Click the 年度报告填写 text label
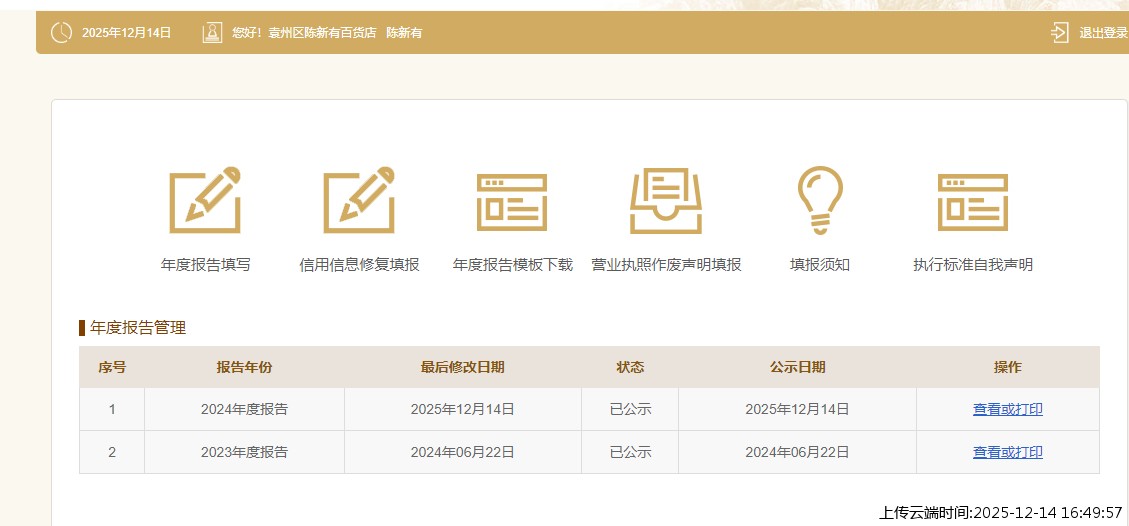Viewport: 1129px width, 526px height. coord(205,265)
